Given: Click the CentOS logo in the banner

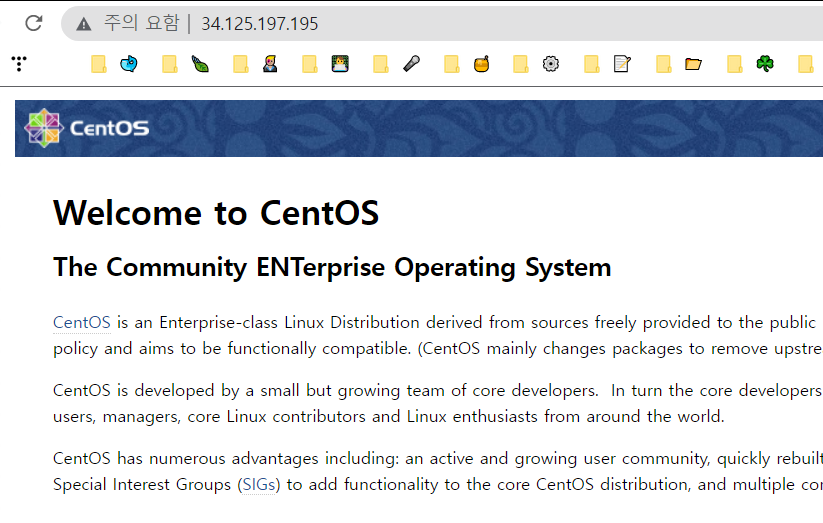Looking at the screenshot, I should (x=87, y=128).
